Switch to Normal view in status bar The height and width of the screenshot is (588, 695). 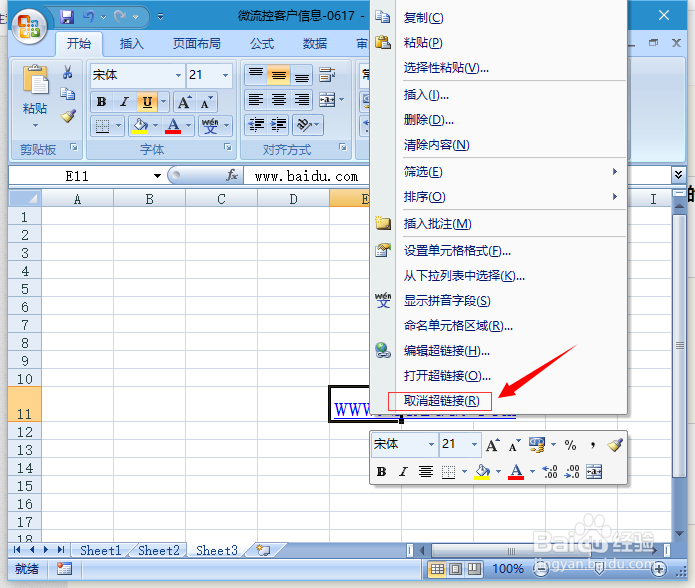click(437, 569)
